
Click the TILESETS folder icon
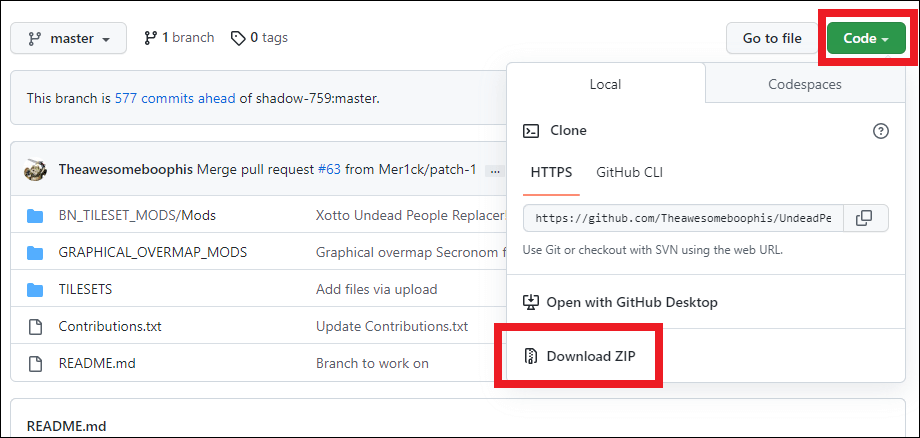[36, 289]
